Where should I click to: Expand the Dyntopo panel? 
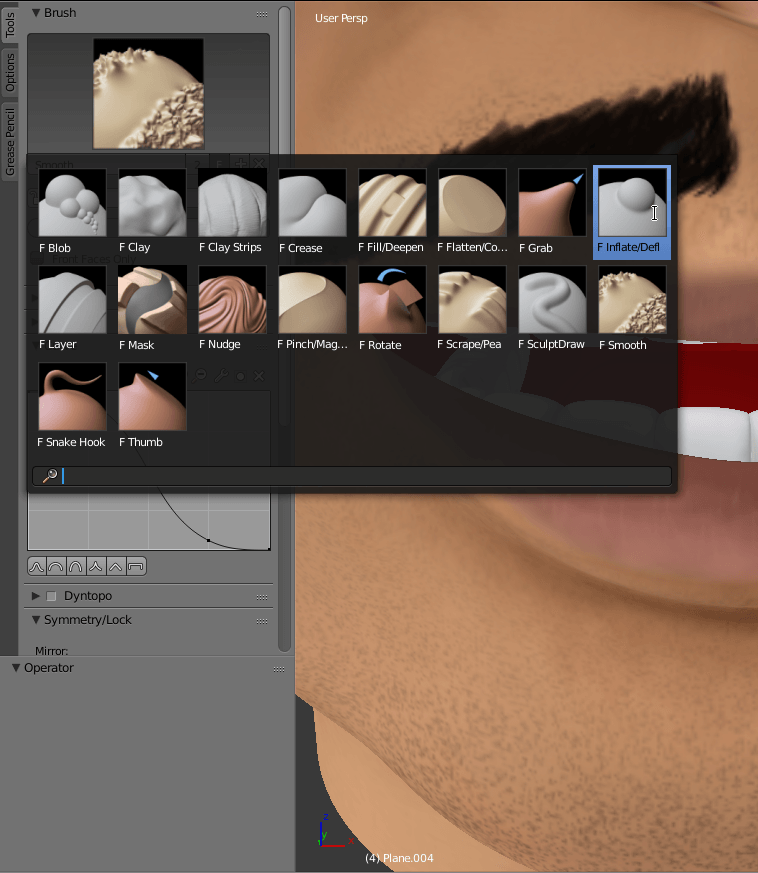pos(36,596)
